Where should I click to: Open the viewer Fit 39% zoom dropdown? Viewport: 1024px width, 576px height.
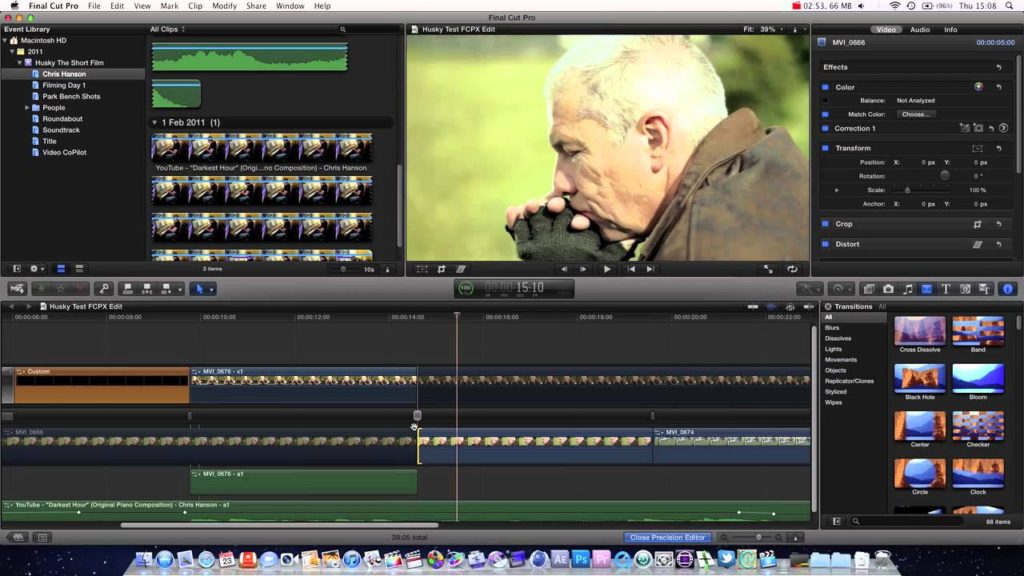(763, 29)
